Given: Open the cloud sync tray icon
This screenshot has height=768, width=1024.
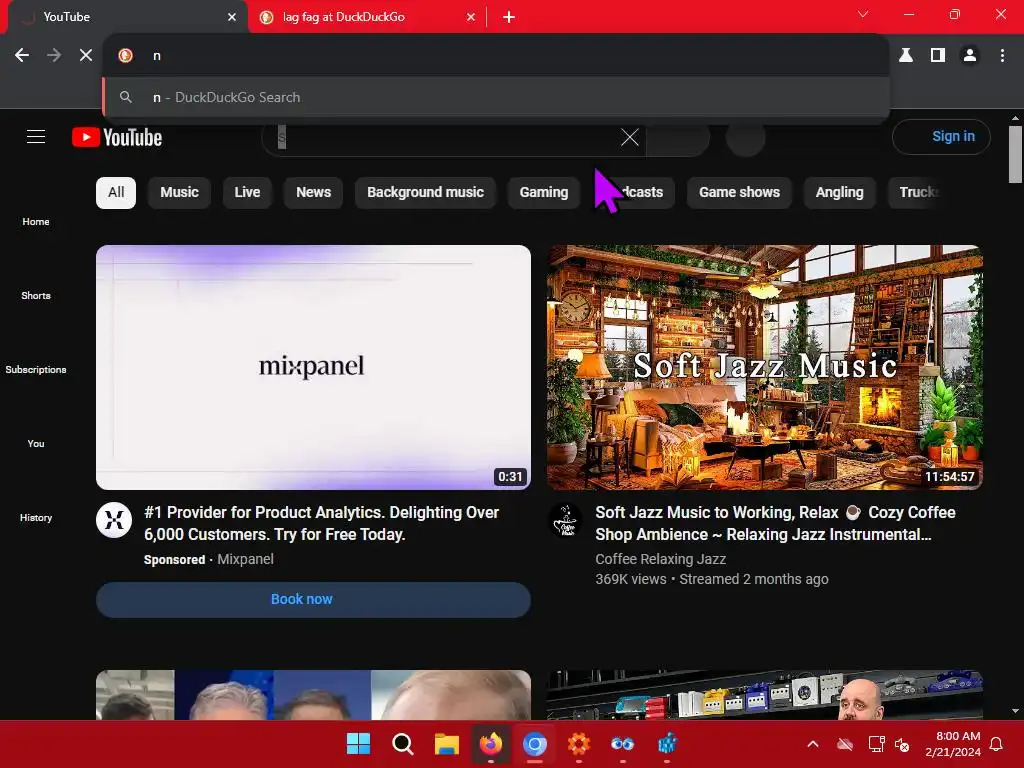Looking at the screenshot, I should click(x=845, y=744).
